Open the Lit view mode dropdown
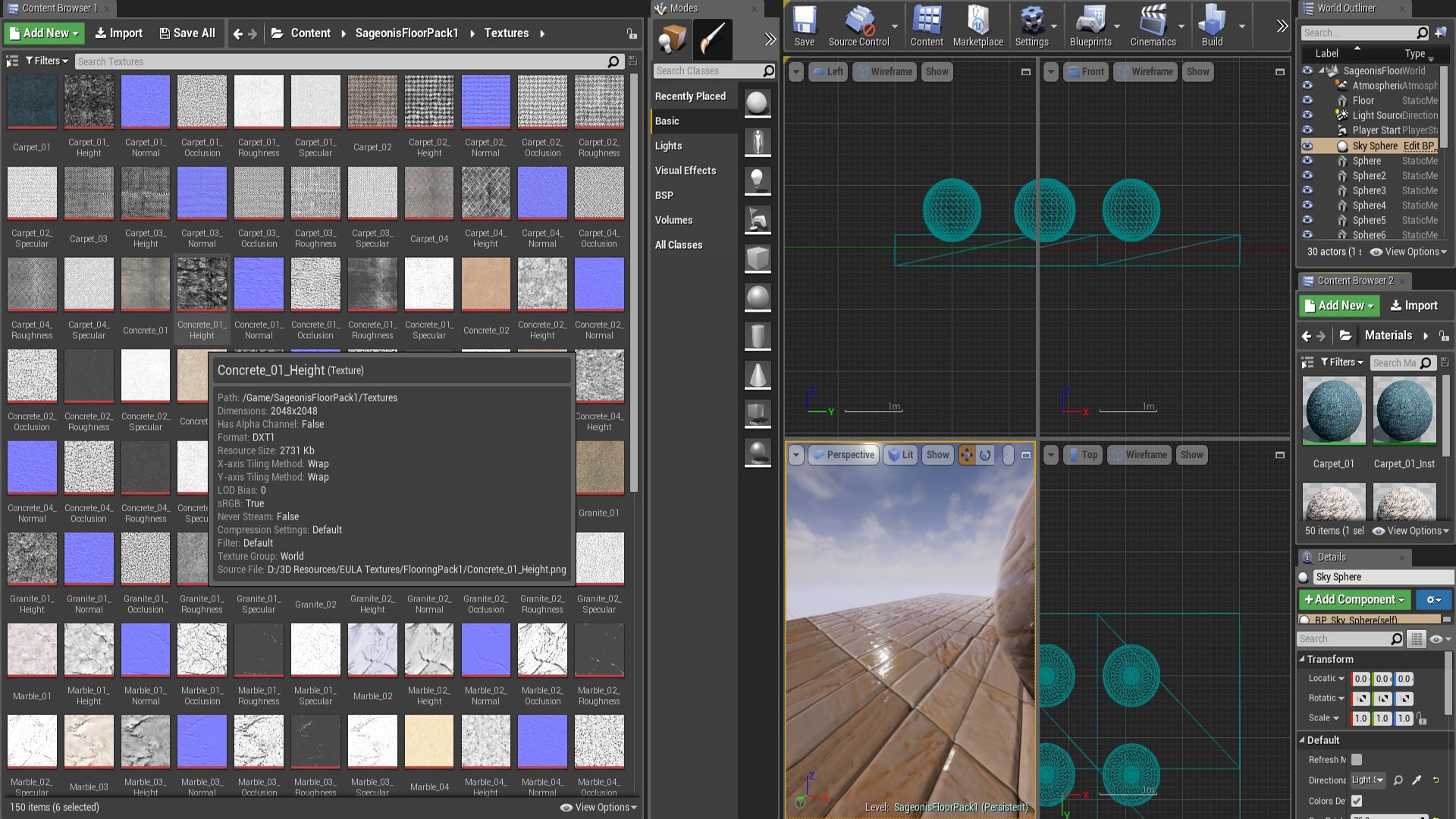The width and height of the screenshot is (1456, 819). [901, 455]
